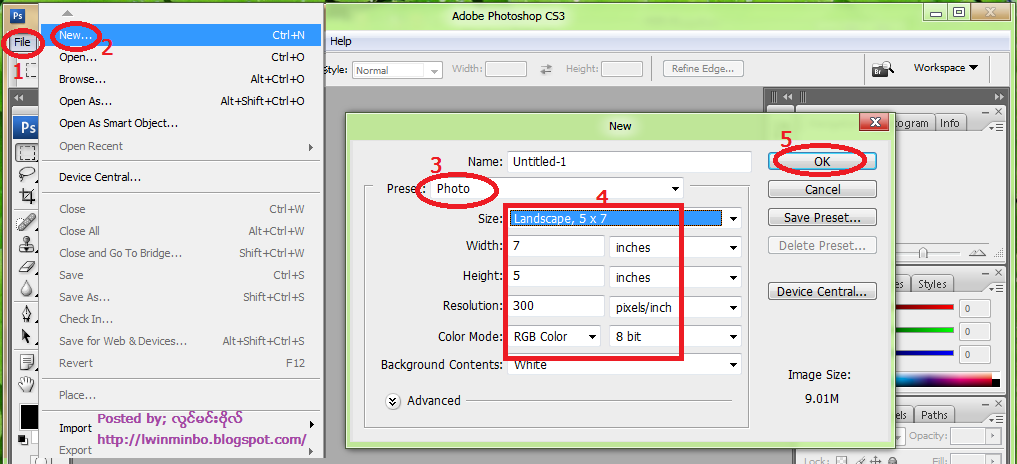Select the Rectangular Marquee tool
The width and height of the screenshot is (1017, 464).
pyautogui.click(x=26, y=153)
